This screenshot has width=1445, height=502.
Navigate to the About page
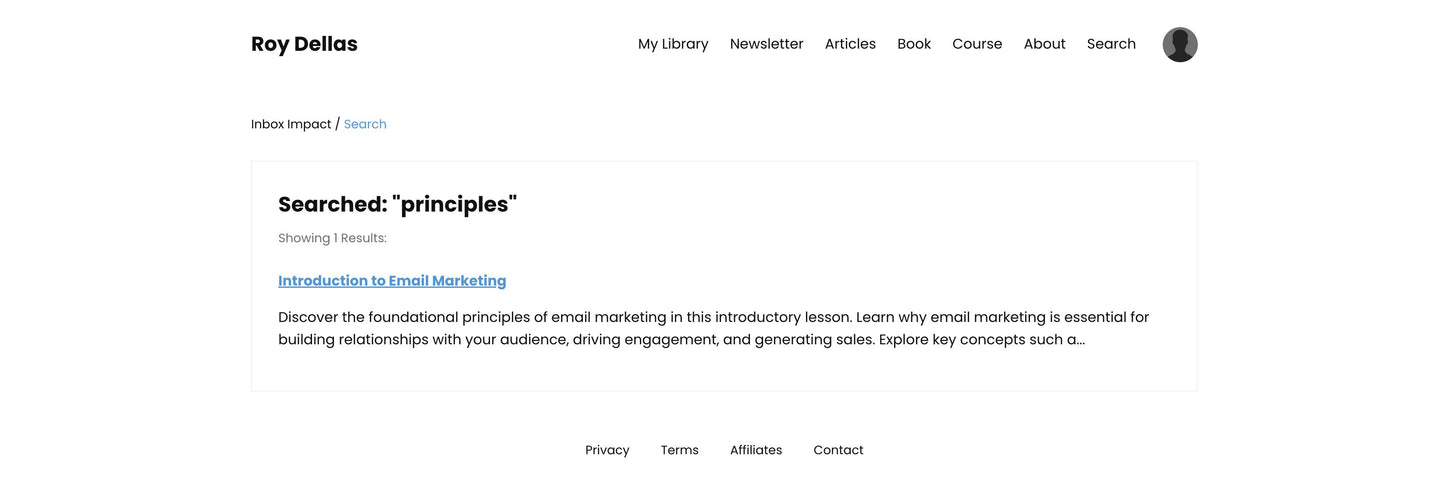click(1044, 44)
